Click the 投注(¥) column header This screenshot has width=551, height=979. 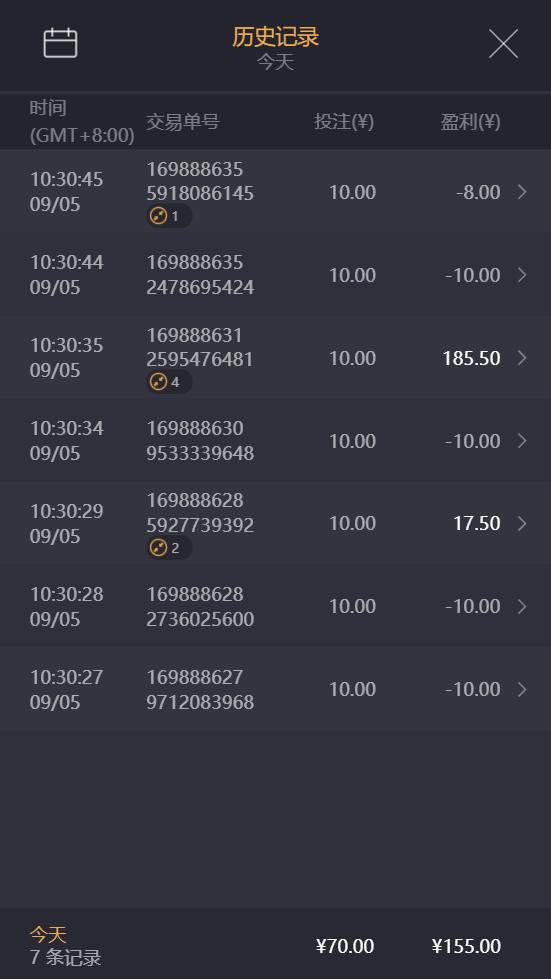pos(344,122)
